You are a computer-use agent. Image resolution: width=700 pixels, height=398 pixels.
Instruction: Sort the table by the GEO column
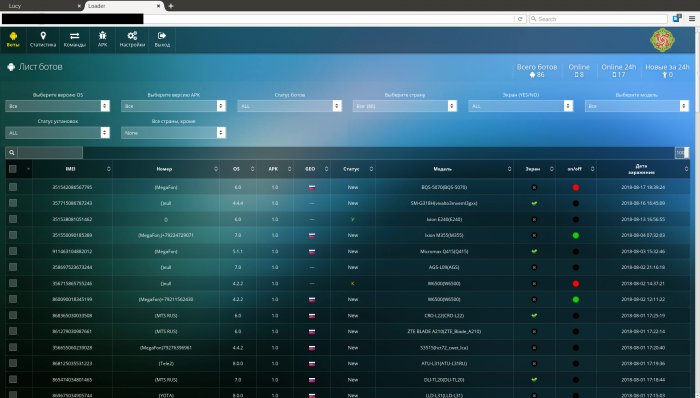(x=312, y=169)
